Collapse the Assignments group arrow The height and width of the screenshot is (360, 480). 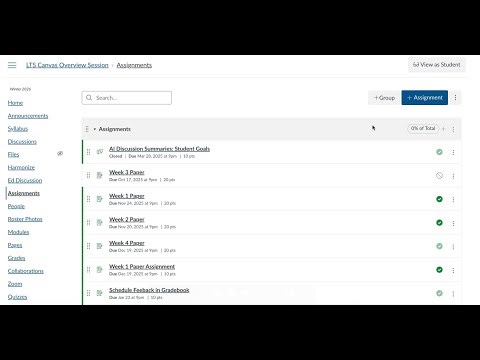click(95, 129)
